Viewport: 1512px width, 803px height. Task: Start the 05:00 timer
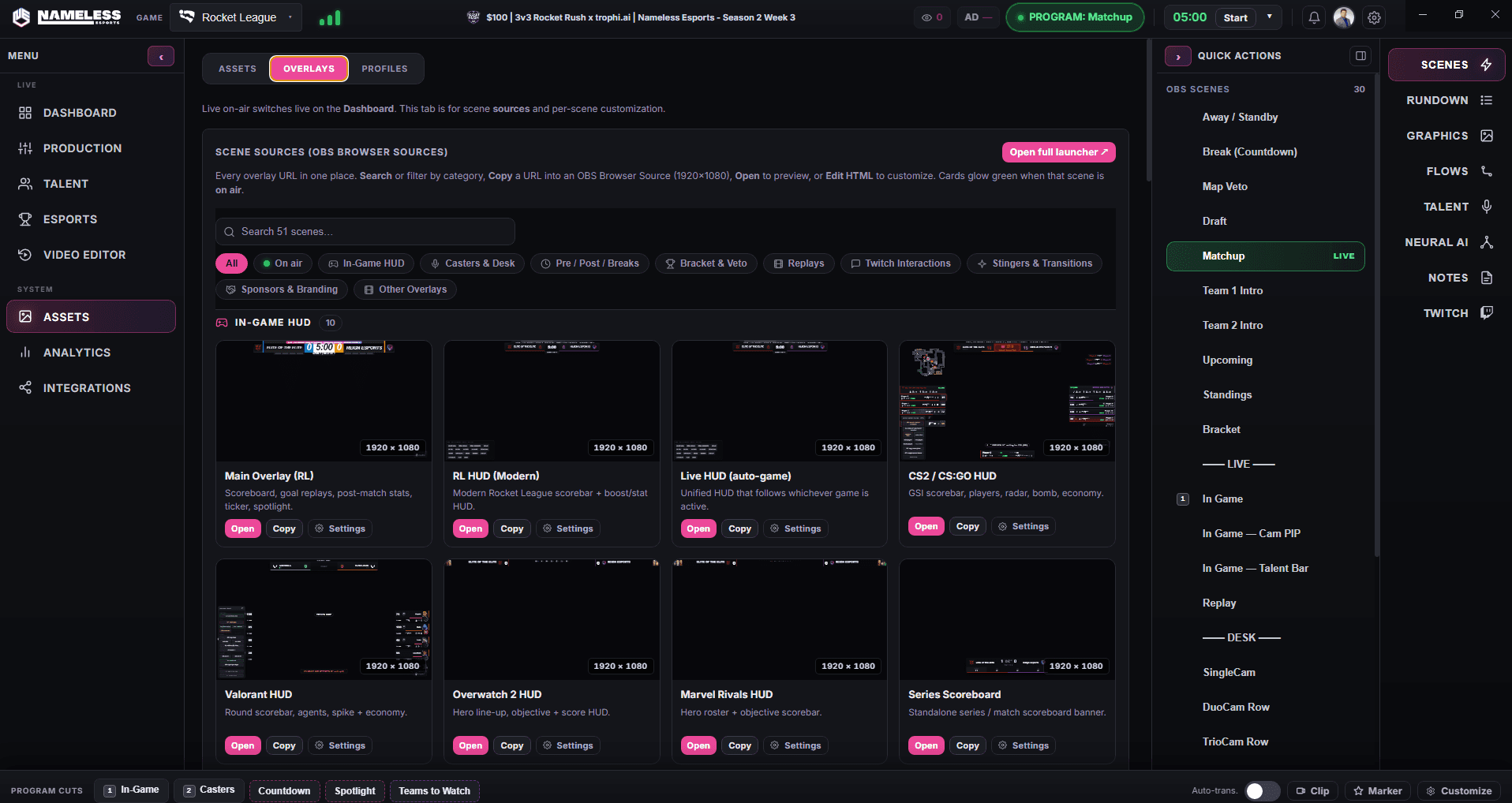pos(1235,17)
